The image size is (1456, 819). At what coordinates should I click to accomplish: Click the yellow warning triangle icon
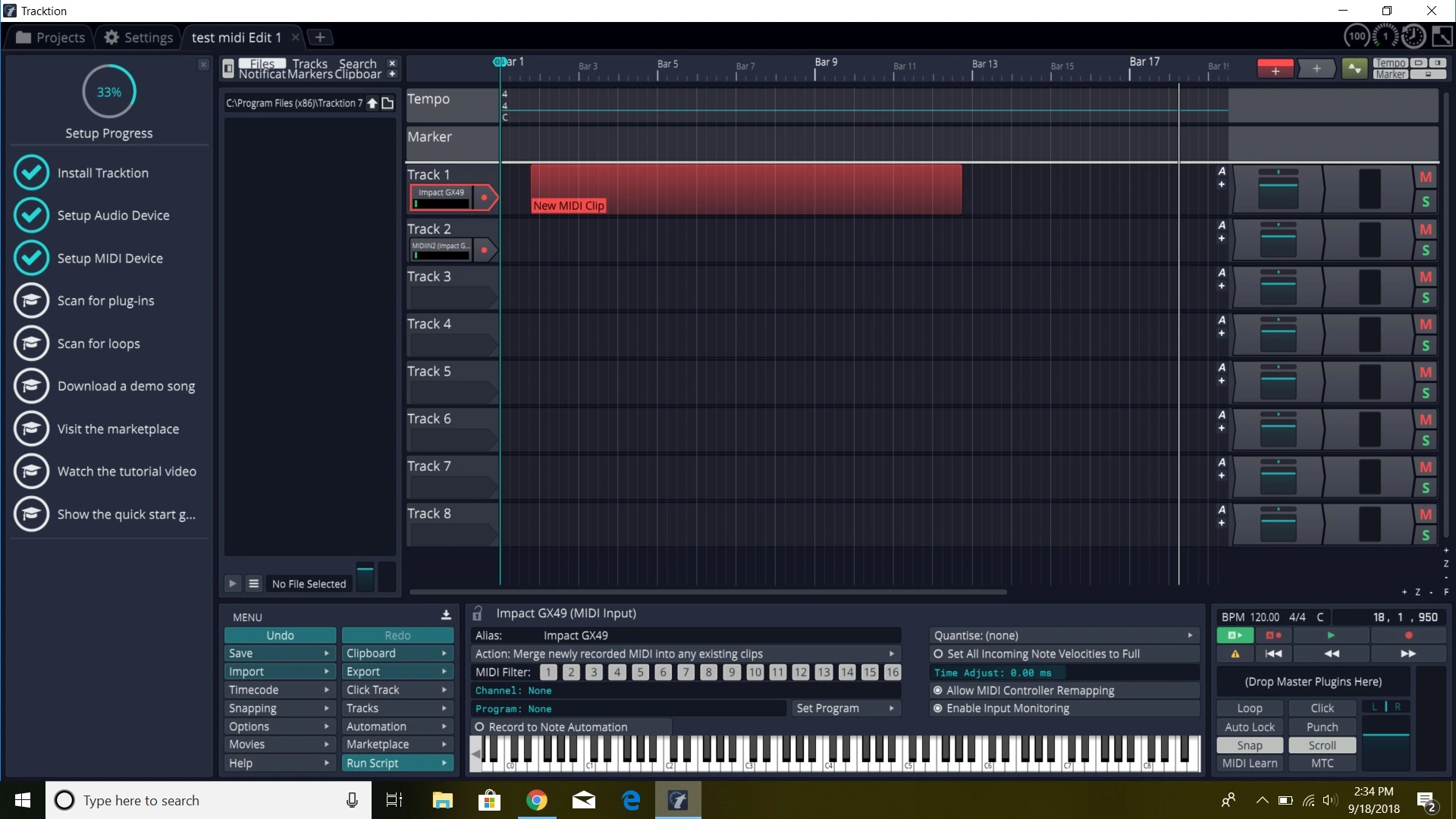(x=1235, y=654)
